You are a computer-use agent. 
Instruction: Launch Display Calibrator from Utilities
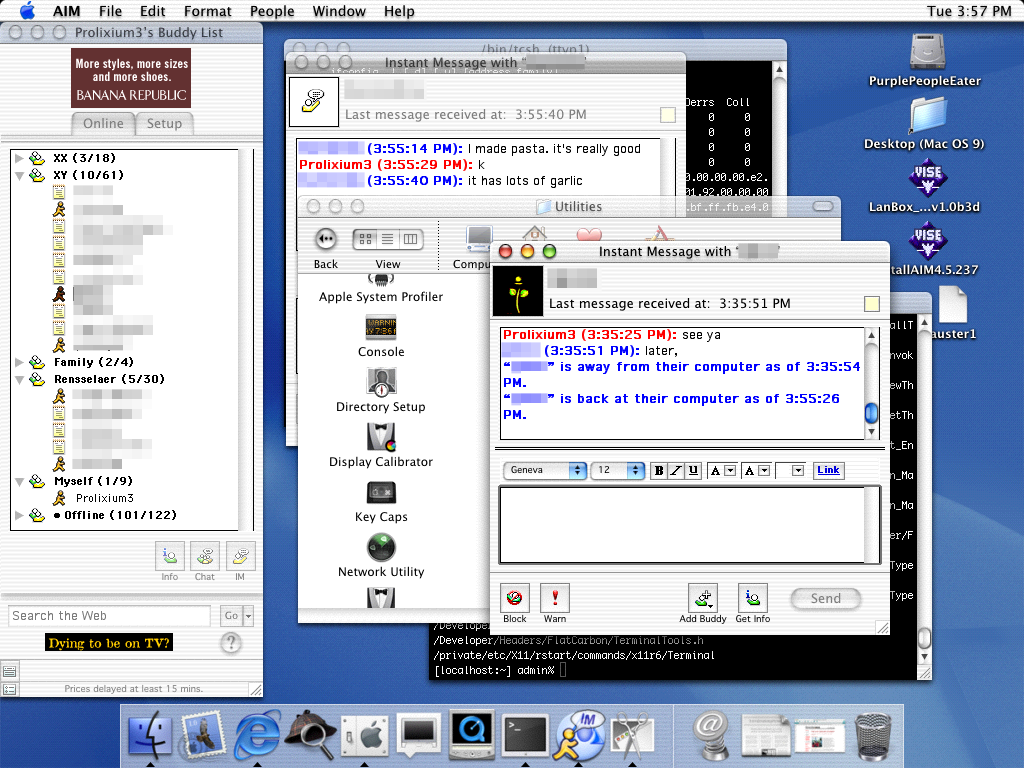[381, 438]
